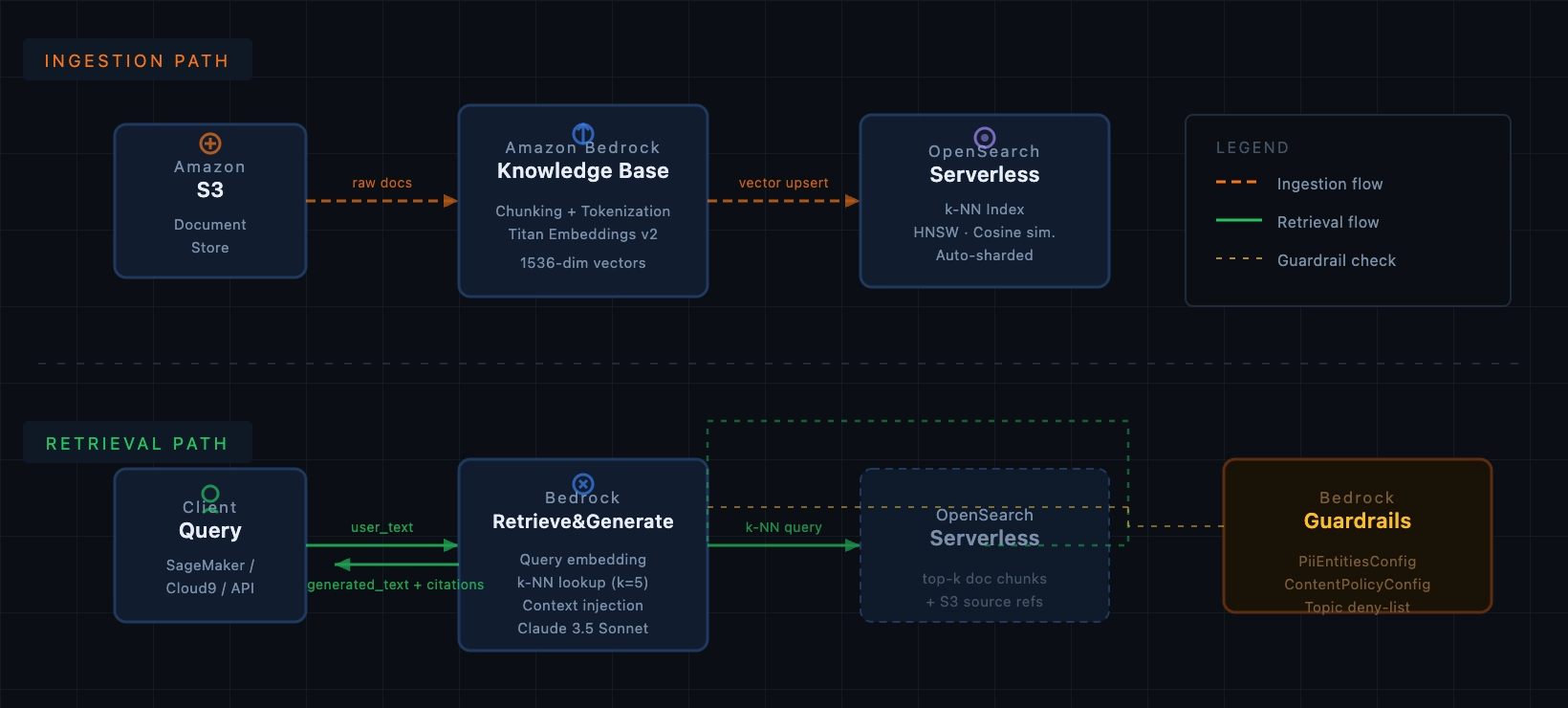Click the "Ingestion flow" legend text

(x=1330, y=184)
